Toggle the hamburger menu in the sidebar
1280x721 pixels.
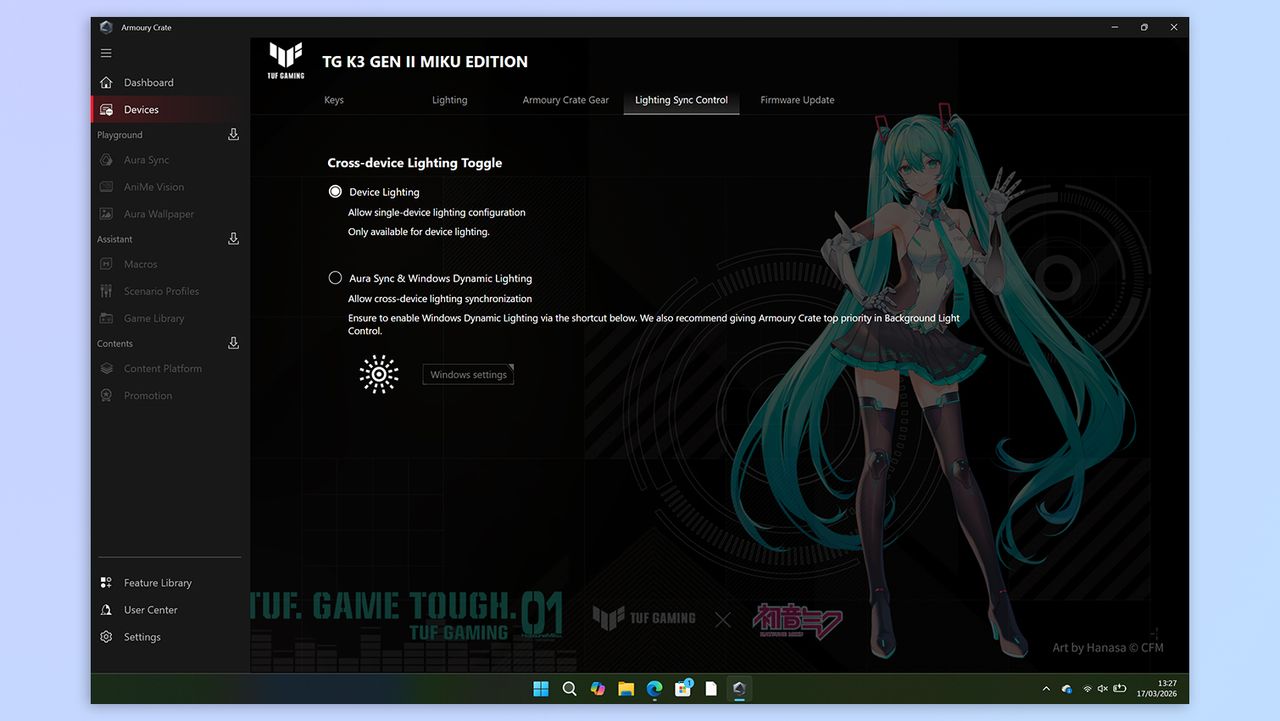(x=106, y=53)
